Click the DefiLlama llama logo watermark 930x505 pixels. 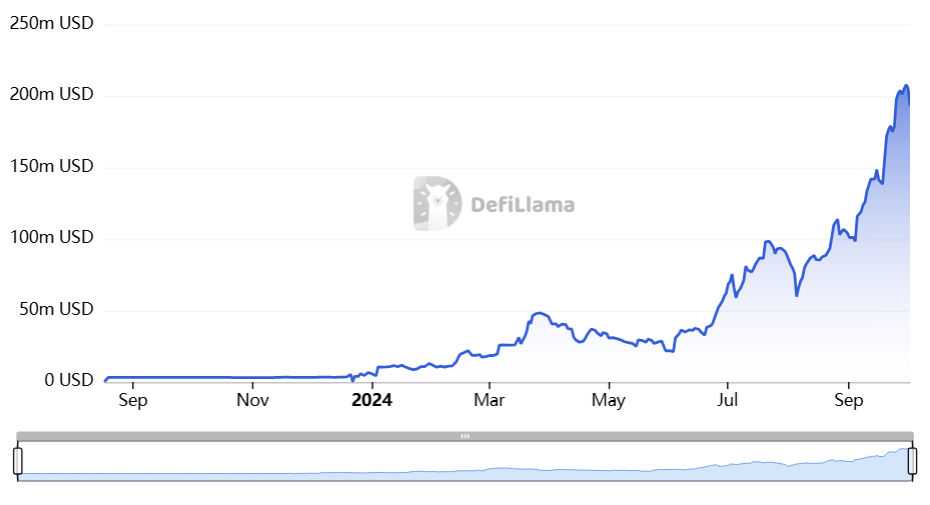(x=437, y=204)
